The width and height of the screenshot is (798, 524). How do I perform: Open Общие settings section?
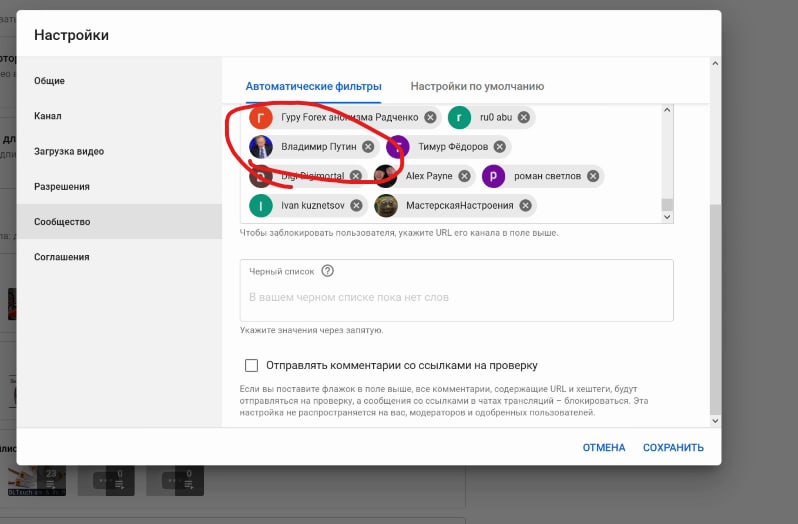click(119, 81)
